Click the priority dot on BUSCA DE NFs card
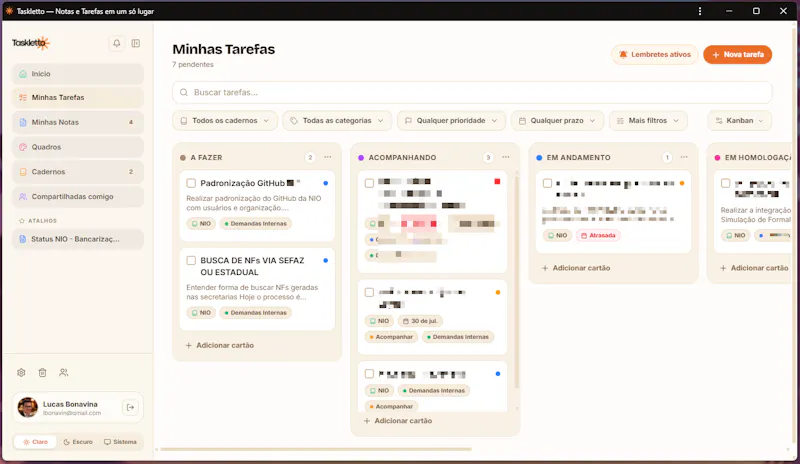Viewport: 800px width, 464px height. tap(326, 260)
